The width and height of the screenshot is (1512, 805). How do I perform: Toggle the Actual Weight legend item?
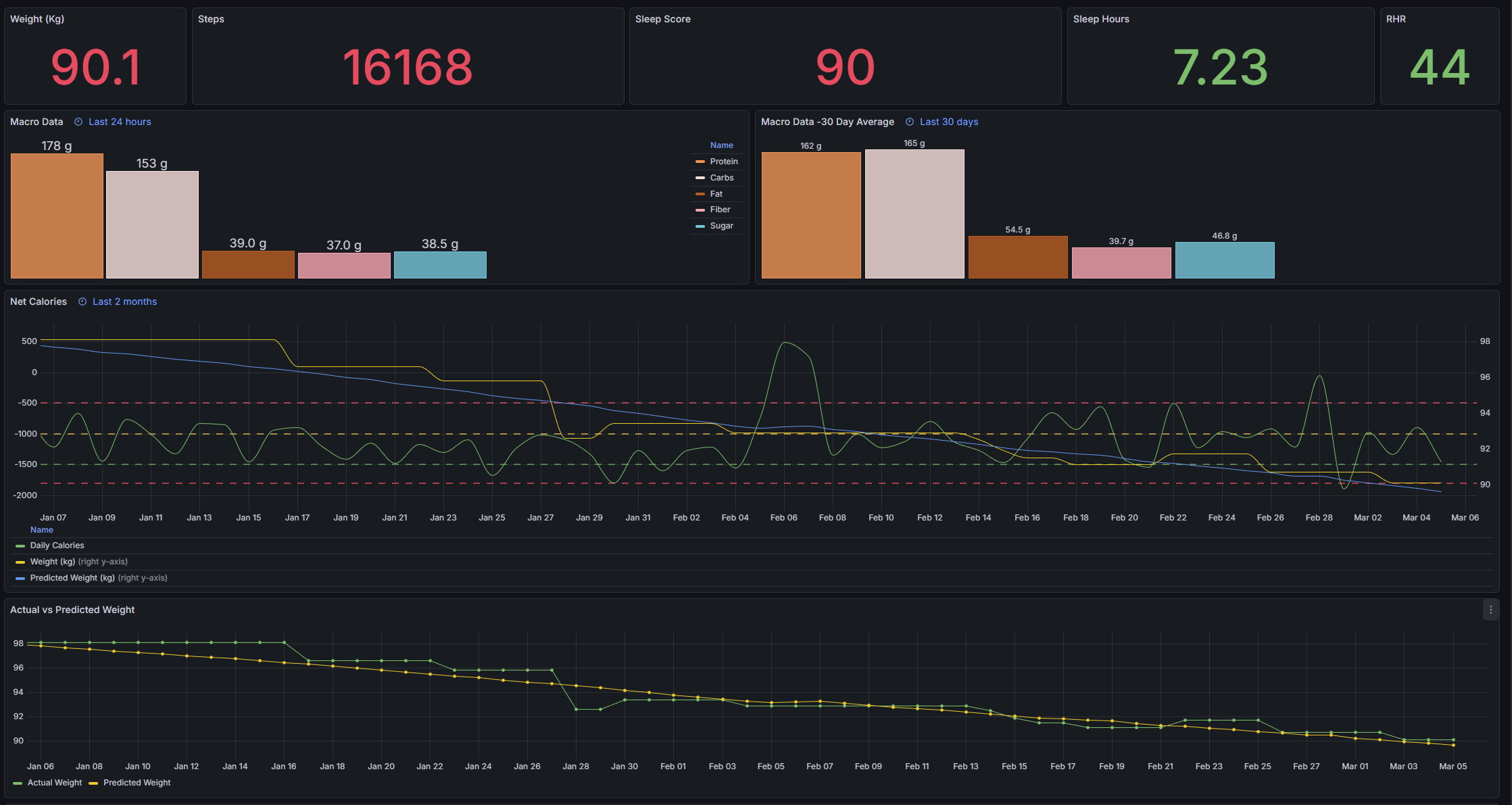pos(54,783)
